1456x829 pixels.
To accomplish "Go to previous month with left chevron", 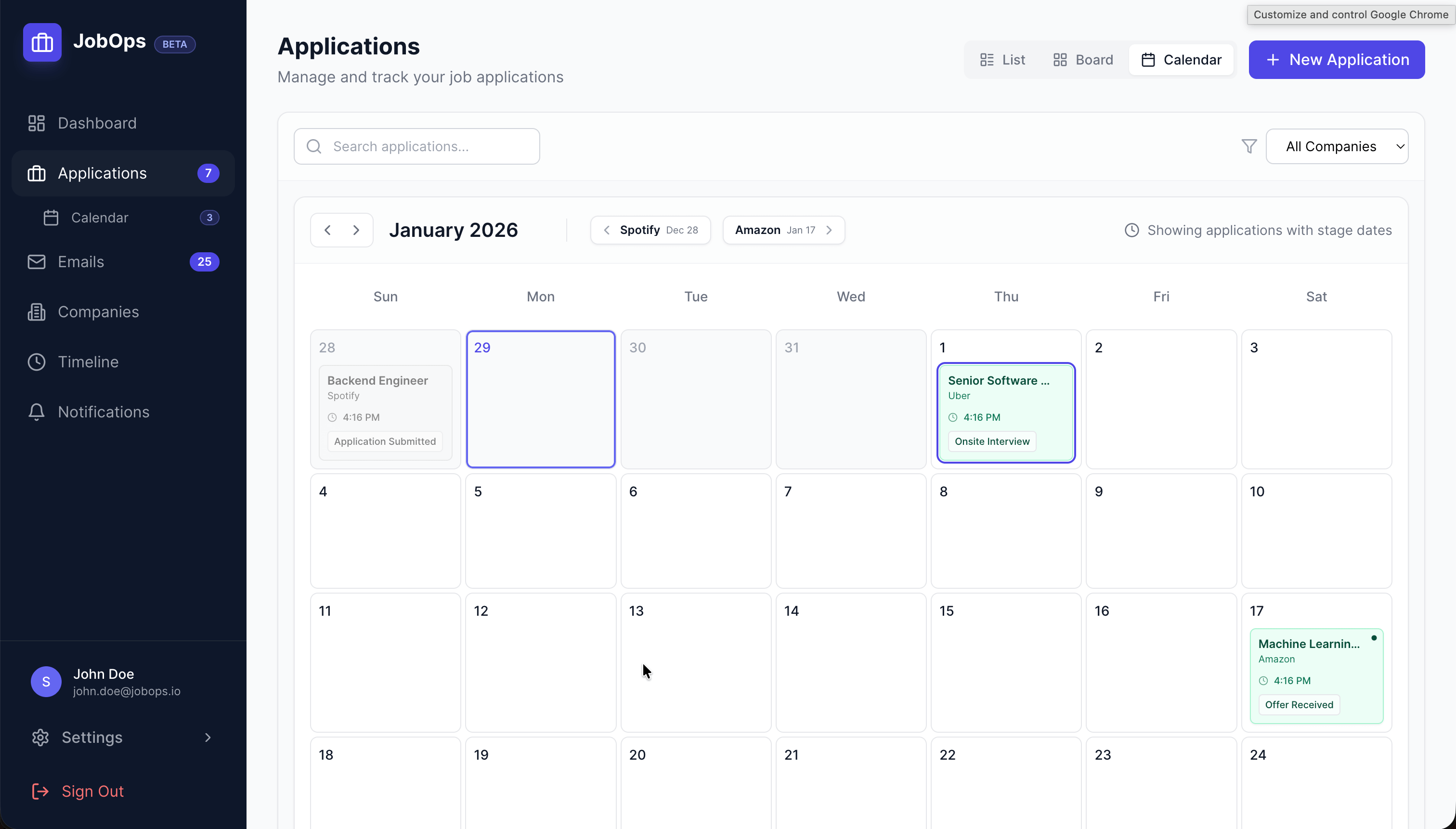I will pos(327,230).
